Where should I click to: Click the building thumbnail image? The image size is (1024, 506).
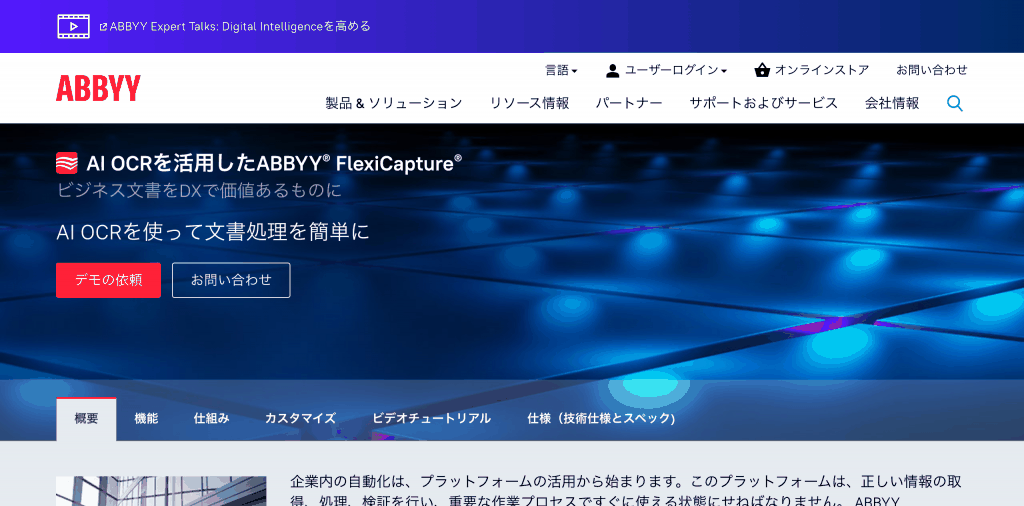tap(161, 491)
